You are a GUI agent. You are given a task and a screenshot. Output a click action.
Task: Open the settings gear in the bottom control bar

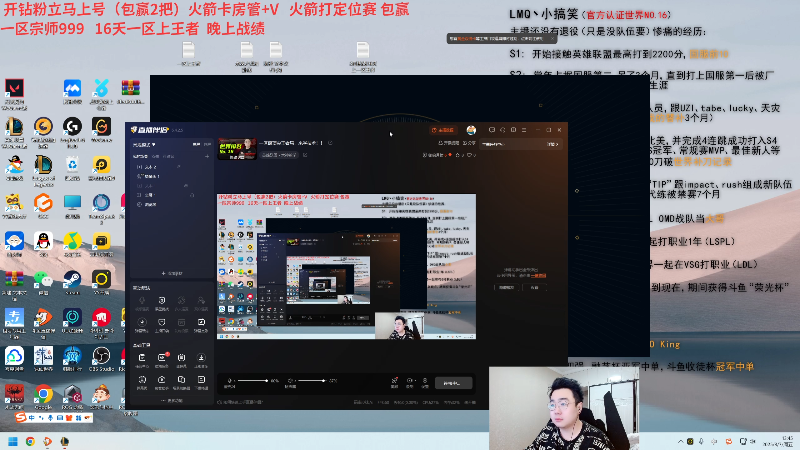424,380
